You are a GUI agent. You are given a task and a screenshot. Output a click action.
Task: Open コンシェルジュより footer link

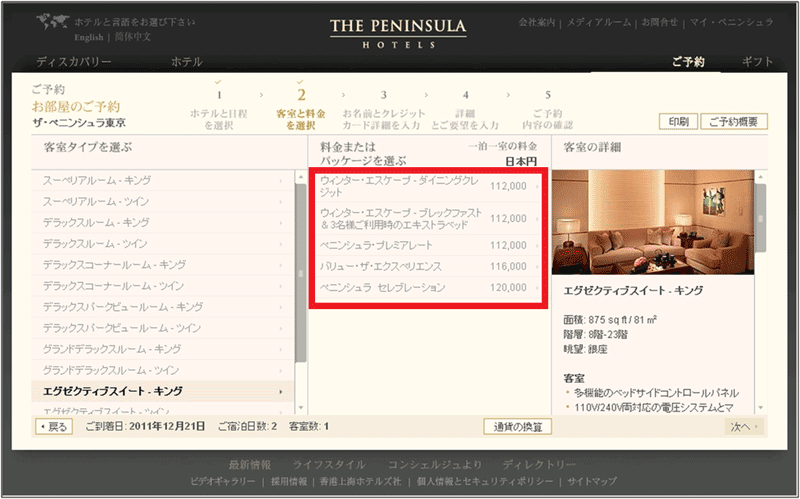(x=435, y=465)
